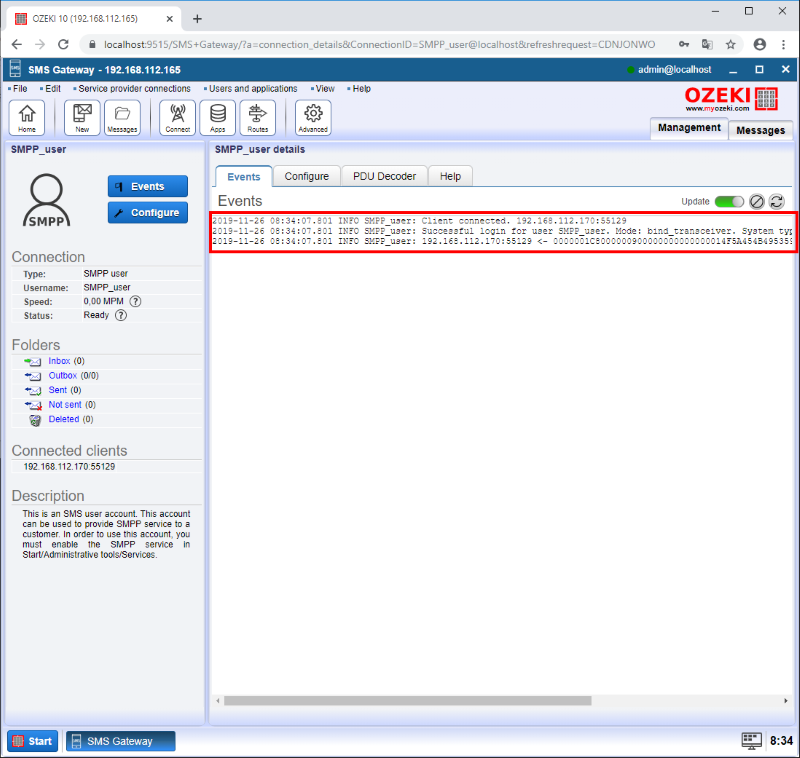Open Service provider connections menu
The image size is (800, 758).
tap(134, 89)
